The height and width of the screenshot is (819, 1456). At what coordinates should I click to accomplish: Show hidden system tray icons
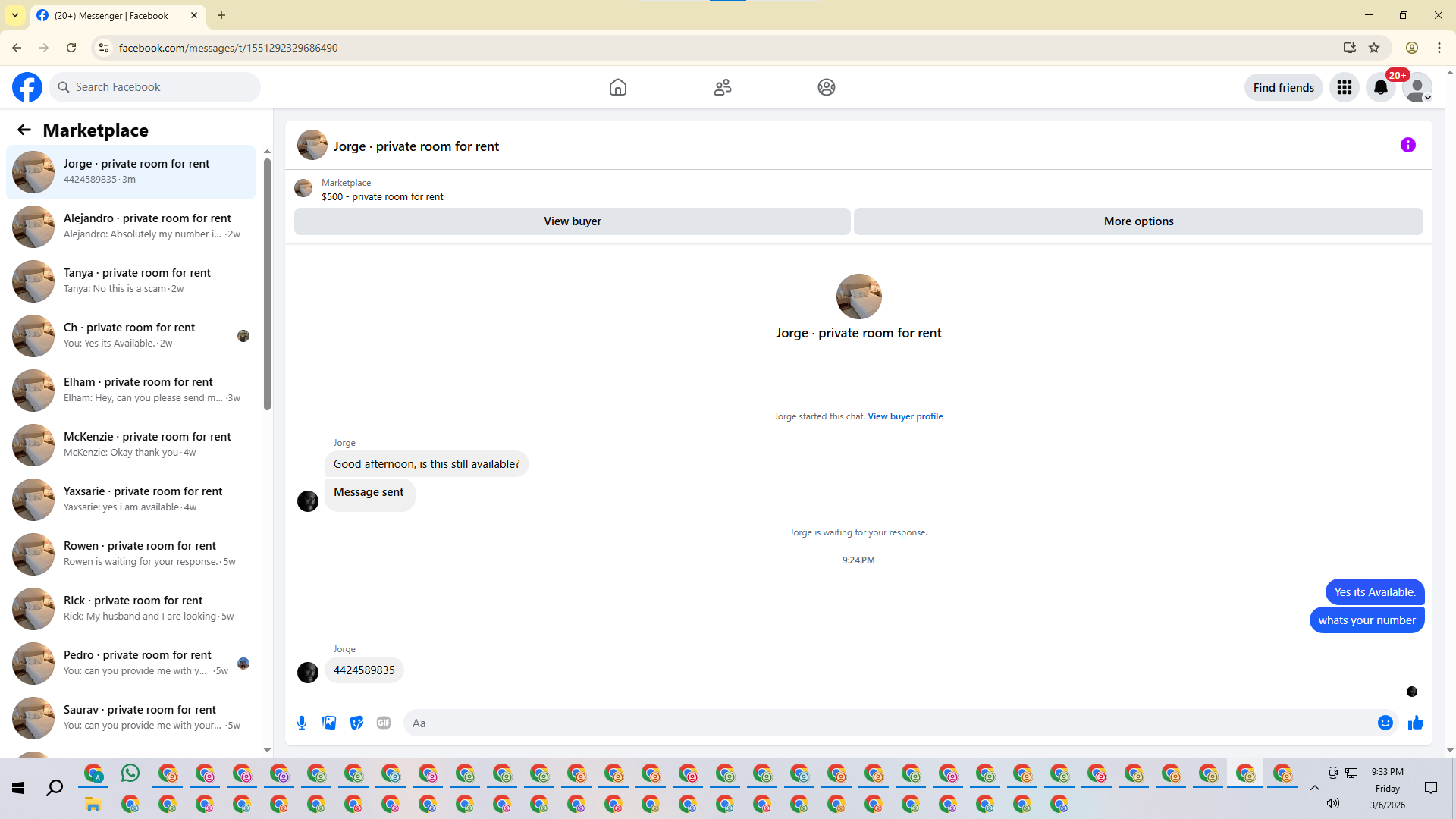click(1314, 788)
